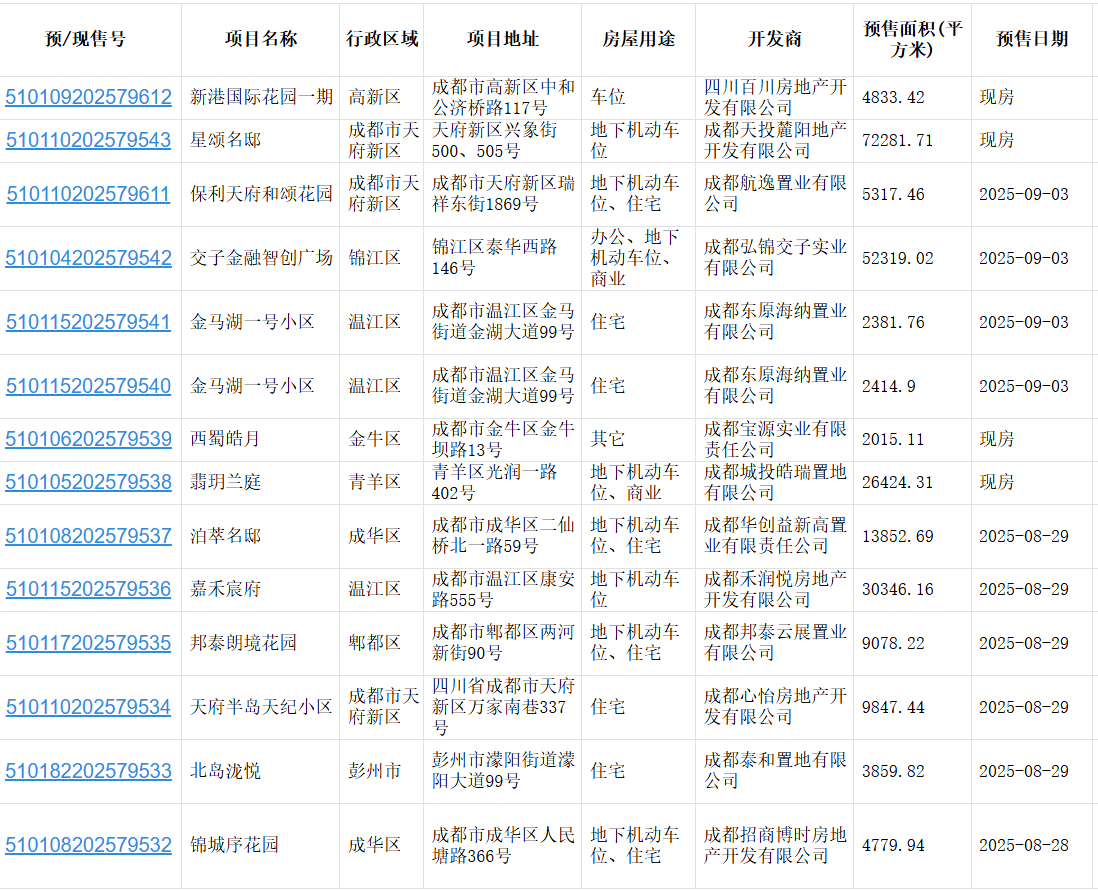Click developer 成都招商博时房地产开发有限公司
This screenshot has width=1098, height=890.
pyautogui.click(x=775, y=845)
